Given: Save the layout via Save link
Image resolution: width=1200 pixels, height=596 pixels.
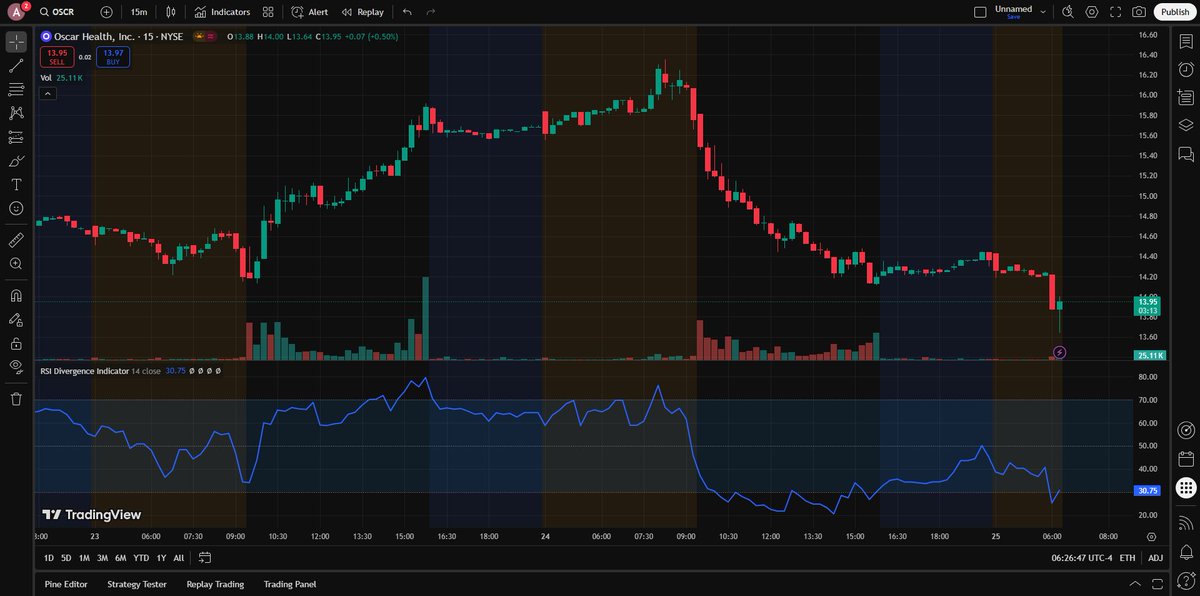Looking at the screenshot, I should coord(1013,17).
